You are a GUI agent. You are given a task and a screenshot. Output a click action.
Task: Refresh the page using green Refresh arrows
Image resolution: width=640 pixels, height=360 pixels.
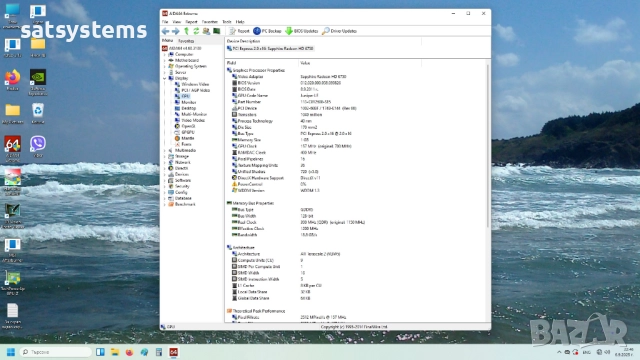click(x=196, y=31)
